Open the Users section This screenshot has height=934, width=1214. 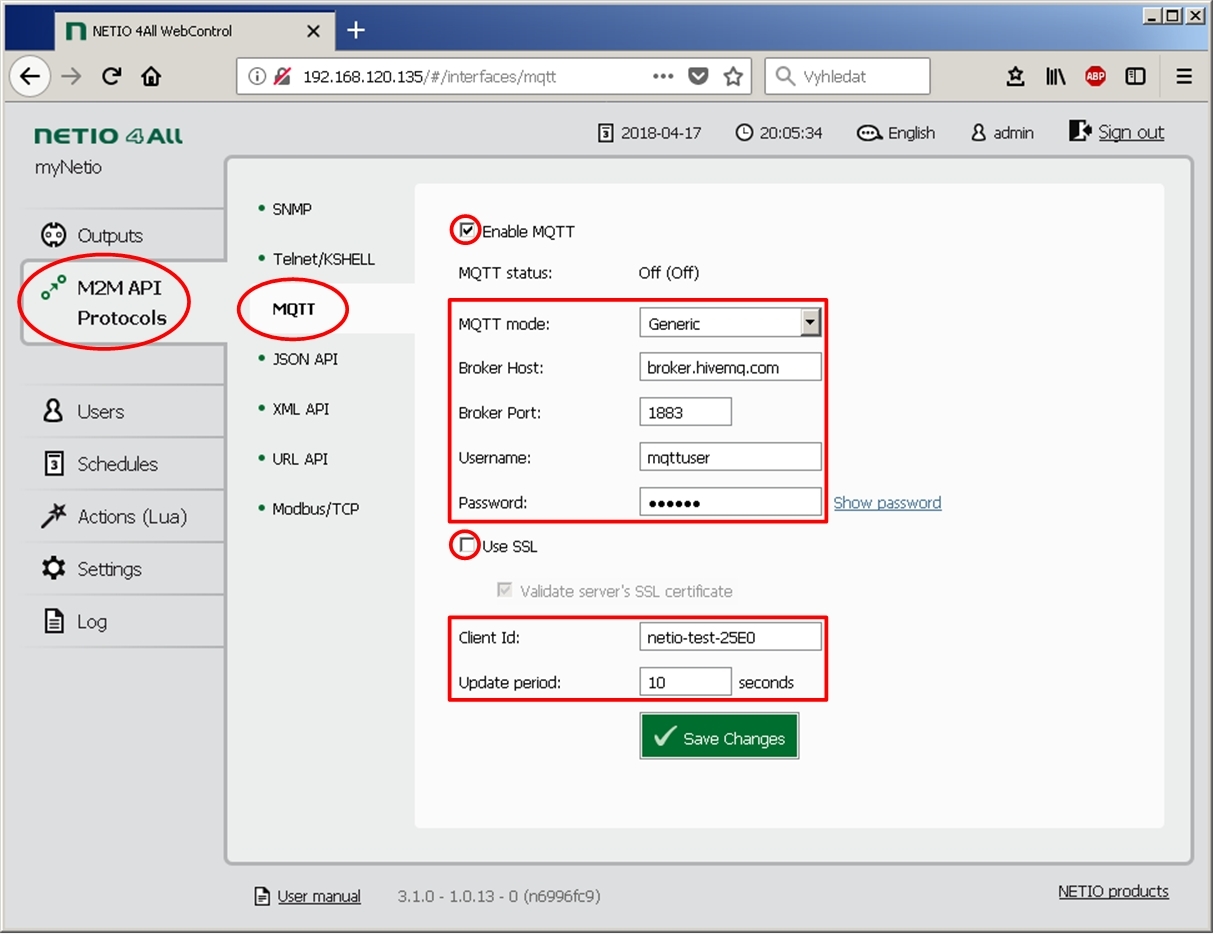[x=124, y=412]
